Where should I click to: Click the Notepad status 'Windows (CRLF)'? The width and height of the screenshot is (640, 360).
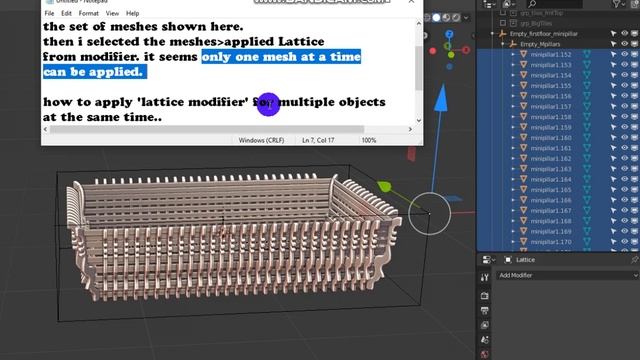(261, 140)
